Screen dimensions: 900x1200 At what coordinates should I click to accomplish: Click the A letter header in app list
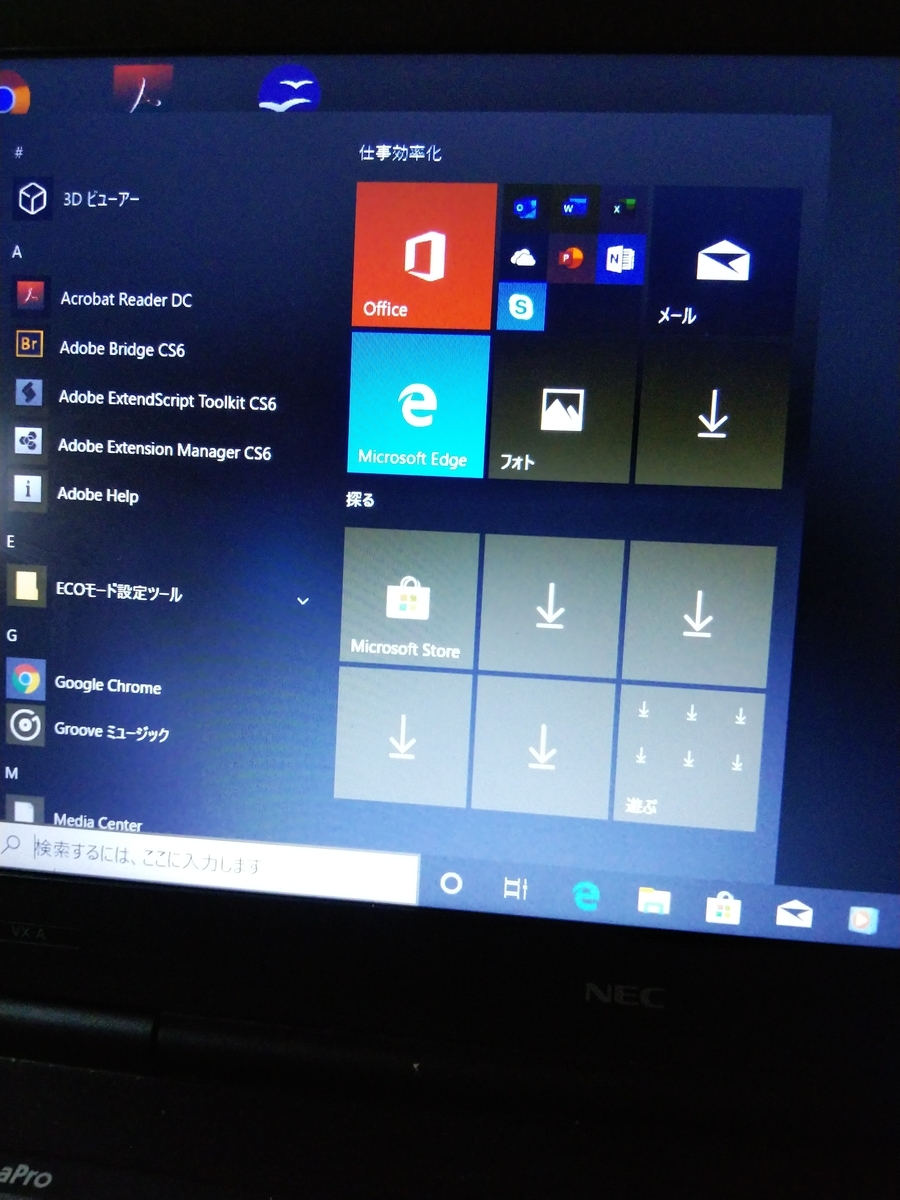point(17,252)
